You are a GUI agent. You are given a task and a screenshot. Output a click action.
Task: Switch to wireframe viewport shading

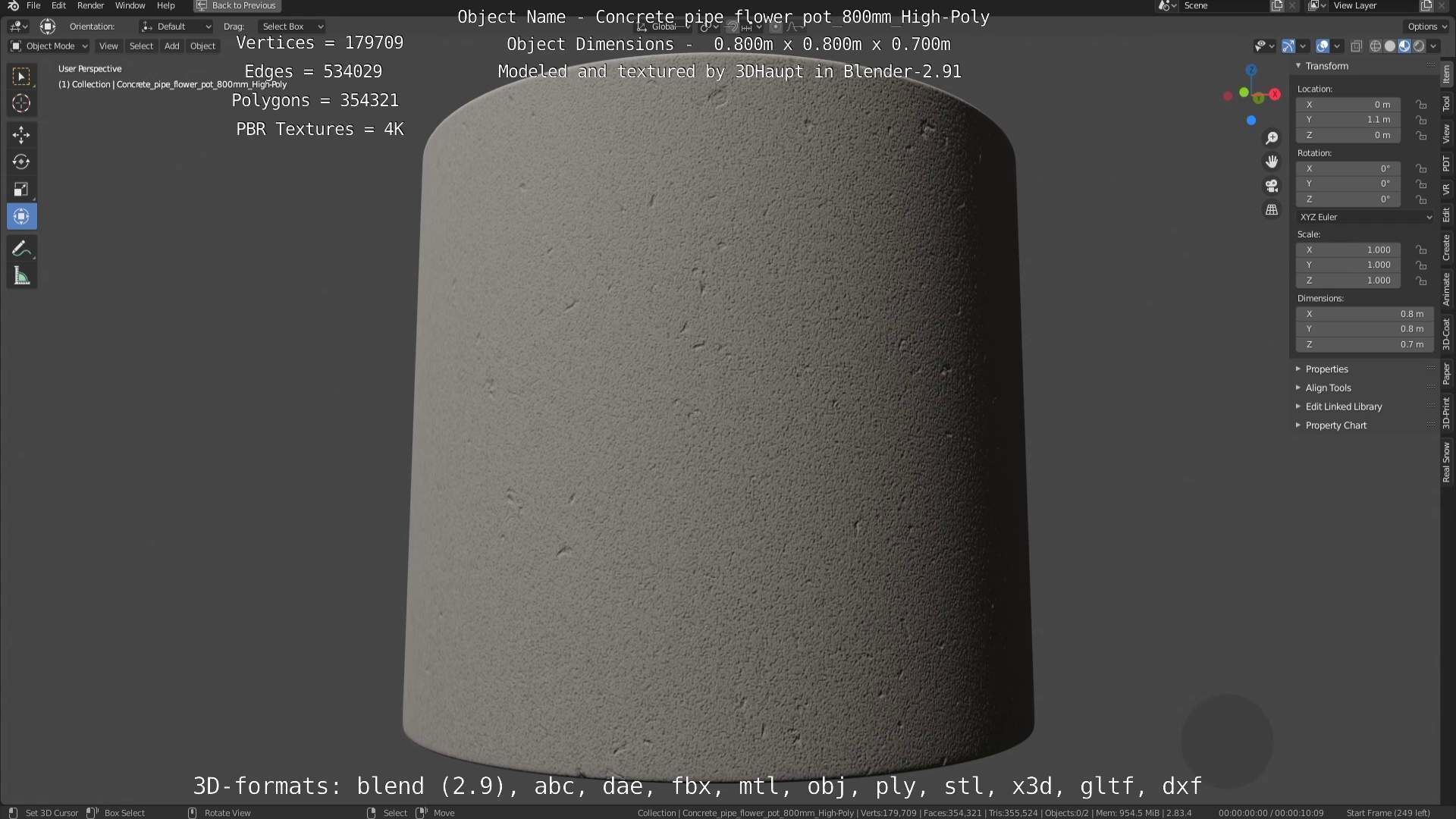1376,46
